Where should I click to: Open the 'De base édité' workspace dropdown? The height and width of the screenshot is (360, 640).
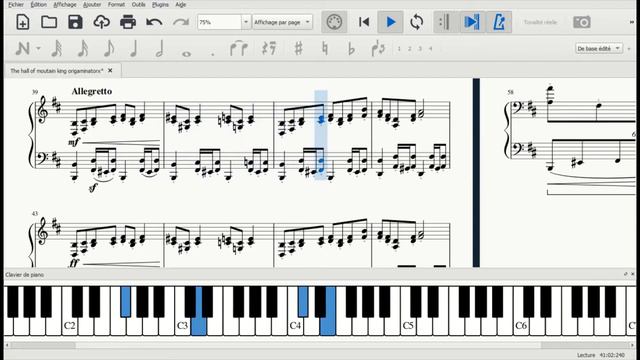(599, 49)
